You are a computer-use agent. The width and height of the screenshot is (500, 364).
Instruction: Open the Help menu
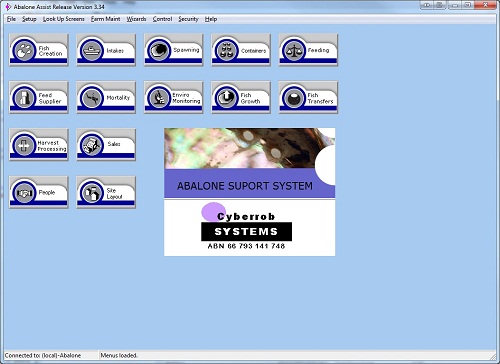pyautogui.click(x=211, y=19)
